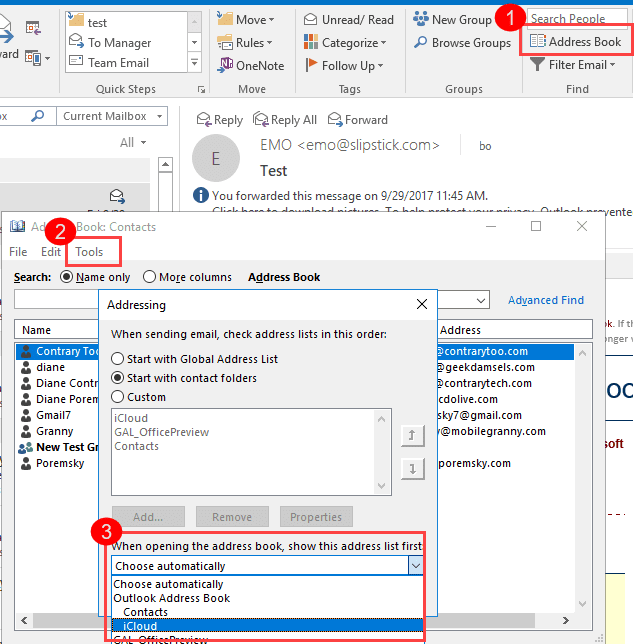Viewport: 634px width, 644px height.
Task: Click the Filter Email funnel icon
Action: [537, 65]
